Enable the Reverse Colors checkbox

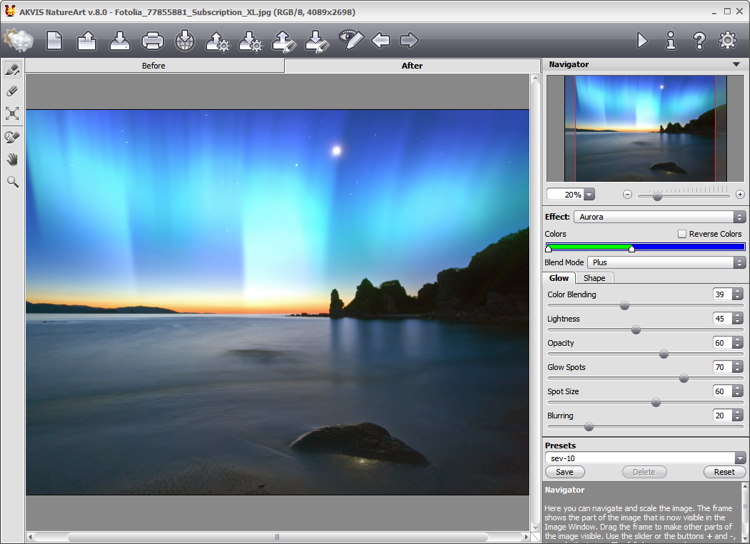point(682,234)
